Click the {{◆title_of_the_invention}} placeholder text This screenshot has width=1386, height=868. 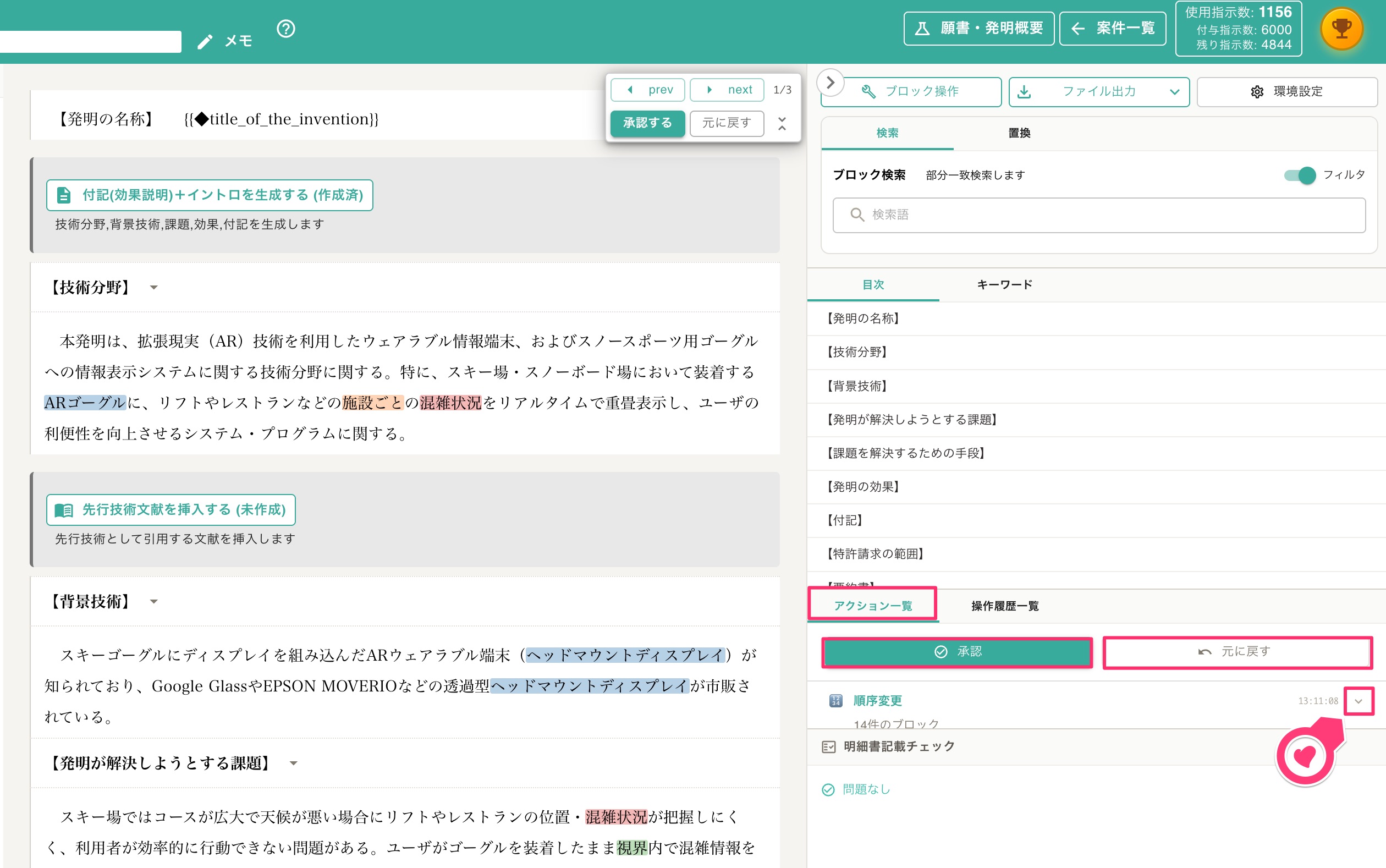click(281, 119)
